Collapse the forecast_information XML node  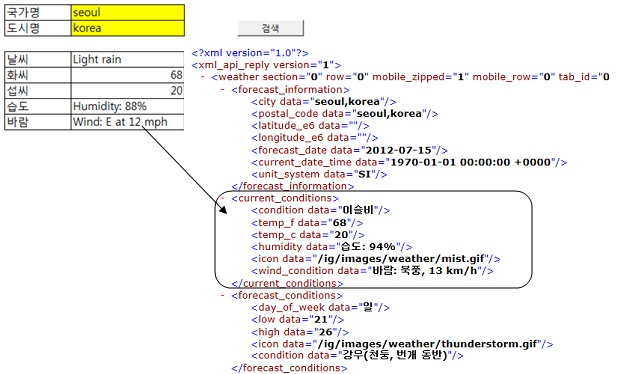(223, 89)
